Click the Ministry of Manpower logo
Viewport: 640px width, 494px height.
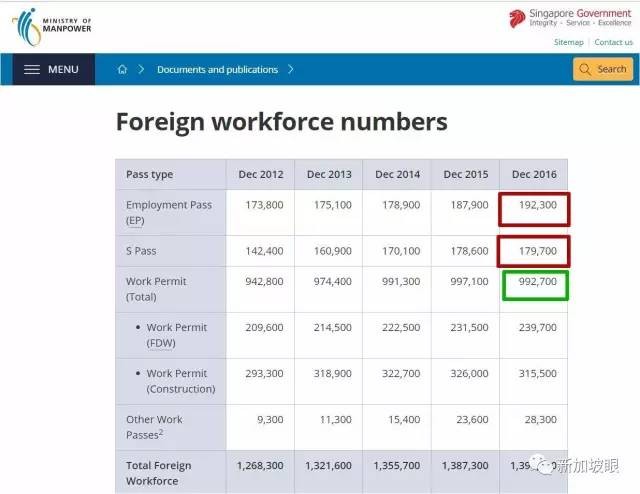coord(52,25)
